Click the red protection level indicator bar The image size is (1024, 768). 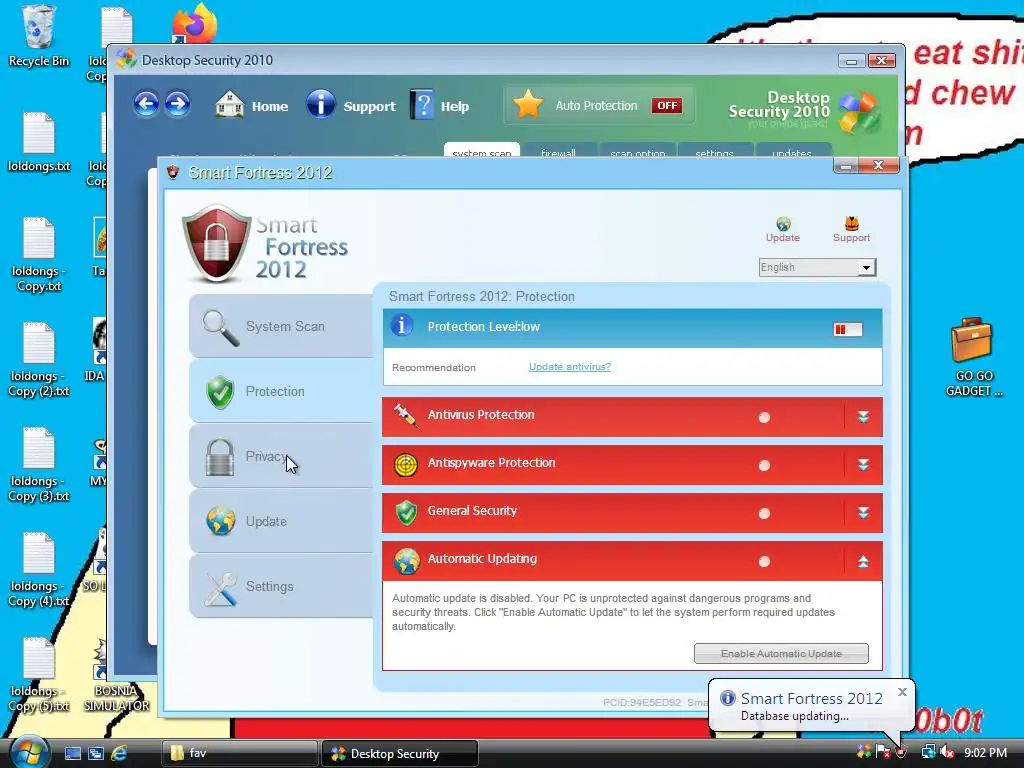[x=848, y=329]
